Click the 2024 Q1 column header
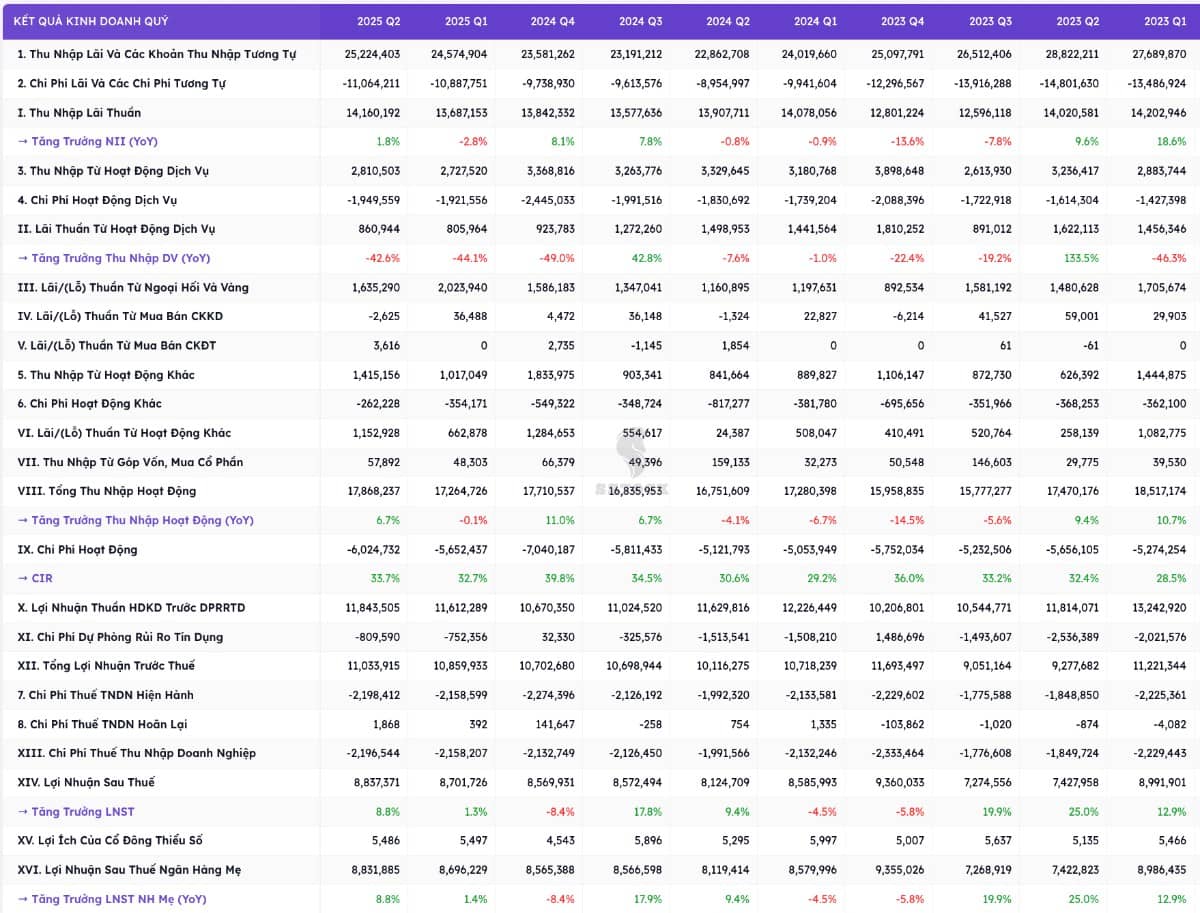The image size is (1200, 913). pos(815,21)
